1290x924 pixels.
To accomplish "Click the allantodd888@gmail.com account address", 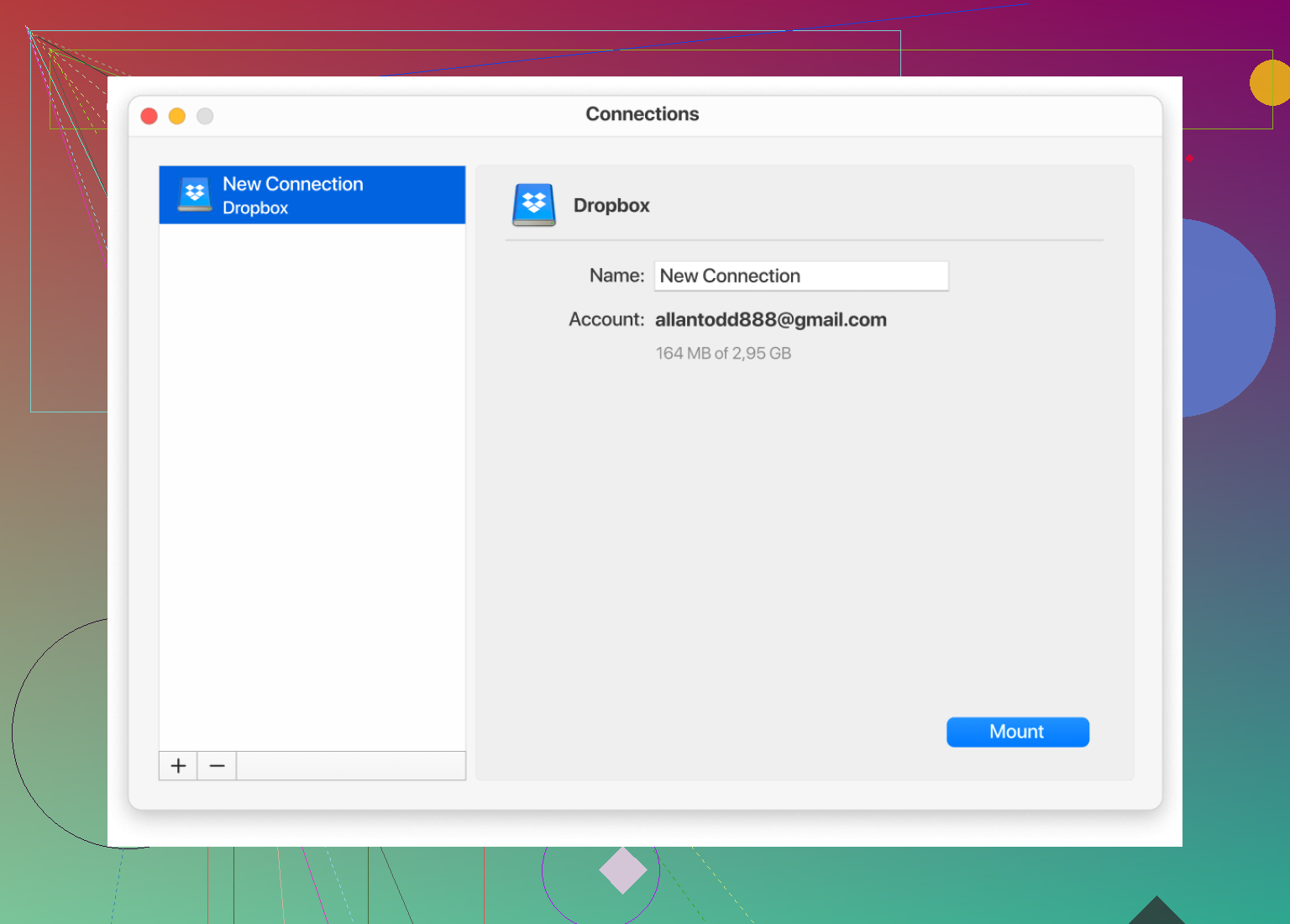I will [770, 320].
